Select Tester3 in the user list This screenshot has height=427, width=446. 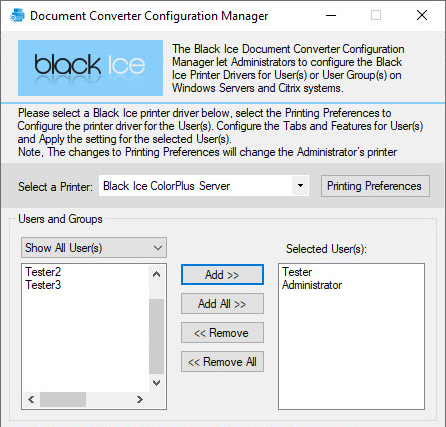pos(43,285)
